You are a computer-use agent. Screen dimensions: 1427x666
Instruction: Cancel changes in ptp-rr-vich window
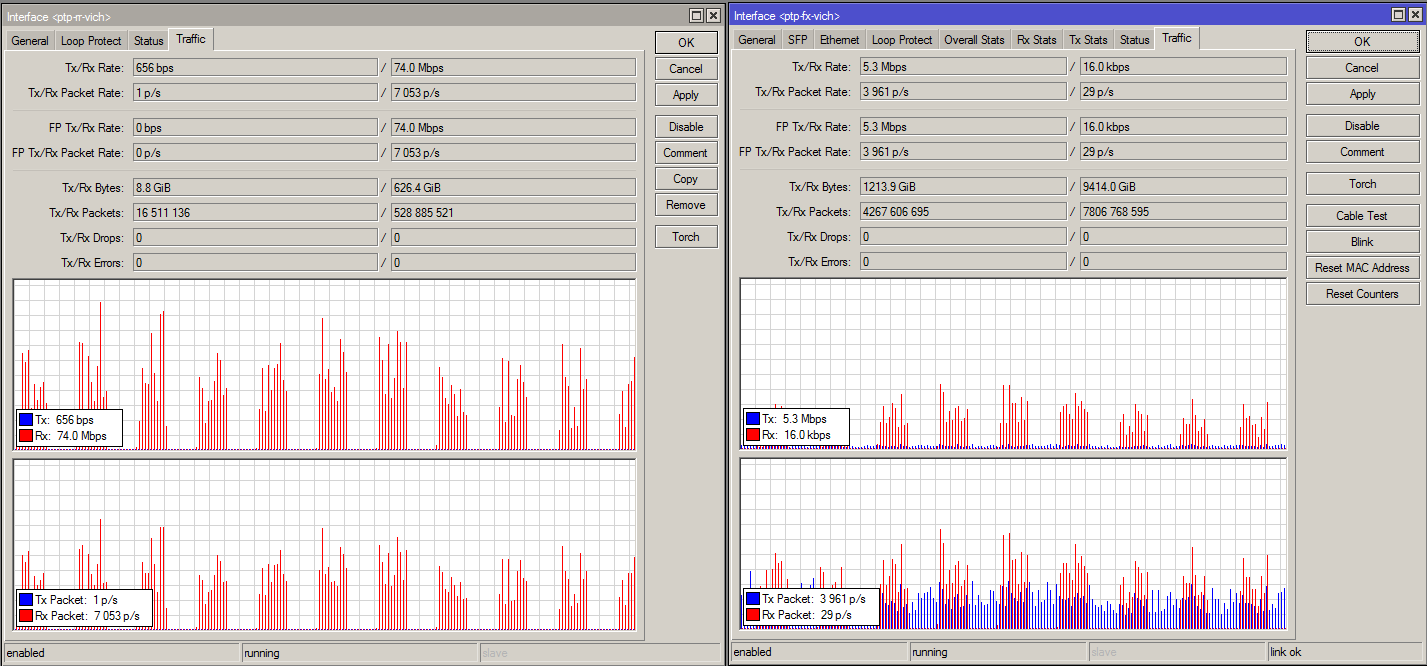[x=686, y=69]
